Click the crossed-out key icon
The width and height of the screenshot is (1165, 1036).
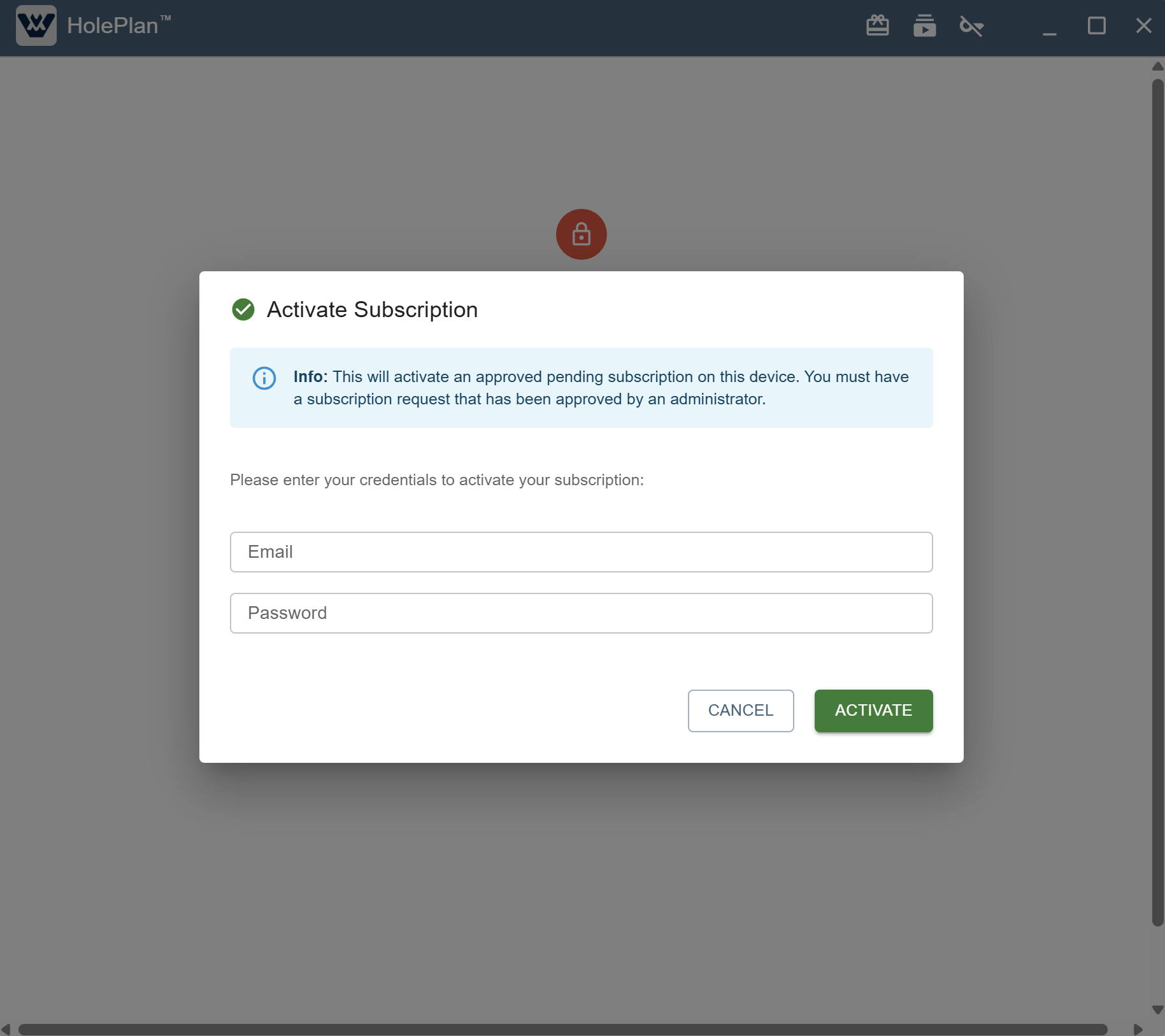[x=971, y=26]
